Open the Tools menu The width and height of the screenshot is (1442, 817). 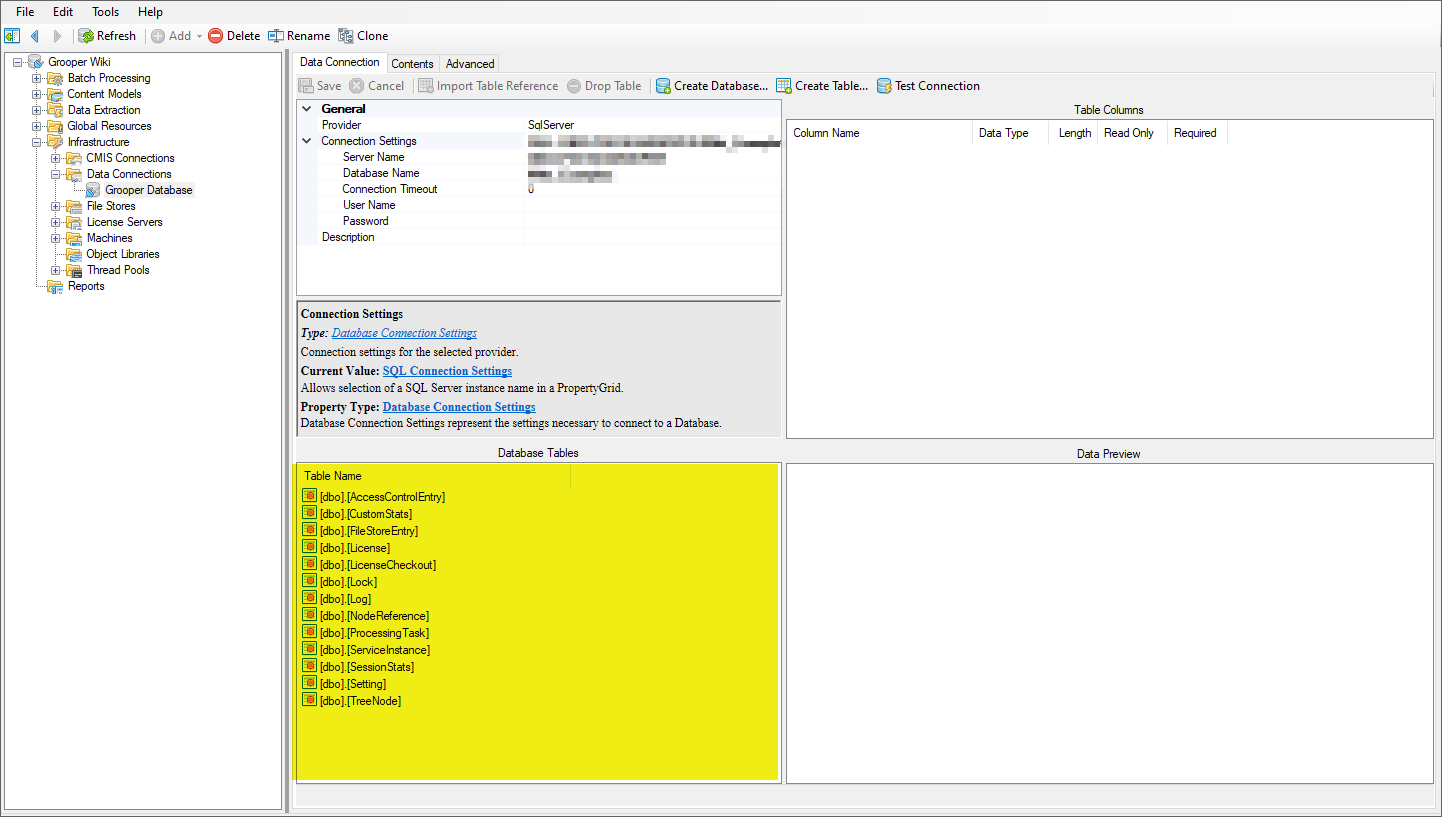105,12
